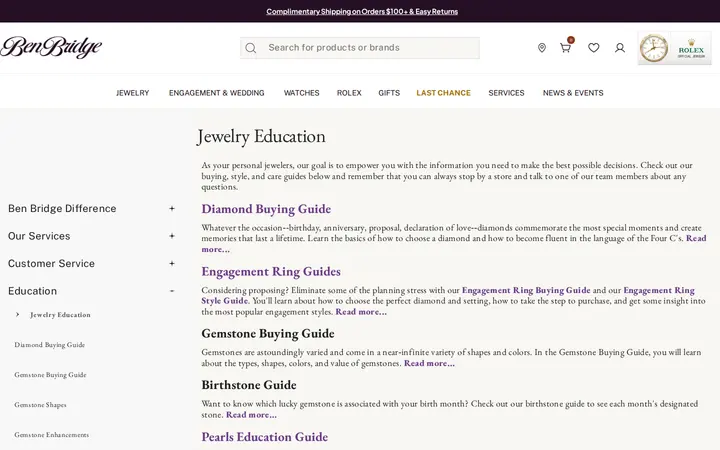Open Engagement & Wedding menu

click(217, 93)
